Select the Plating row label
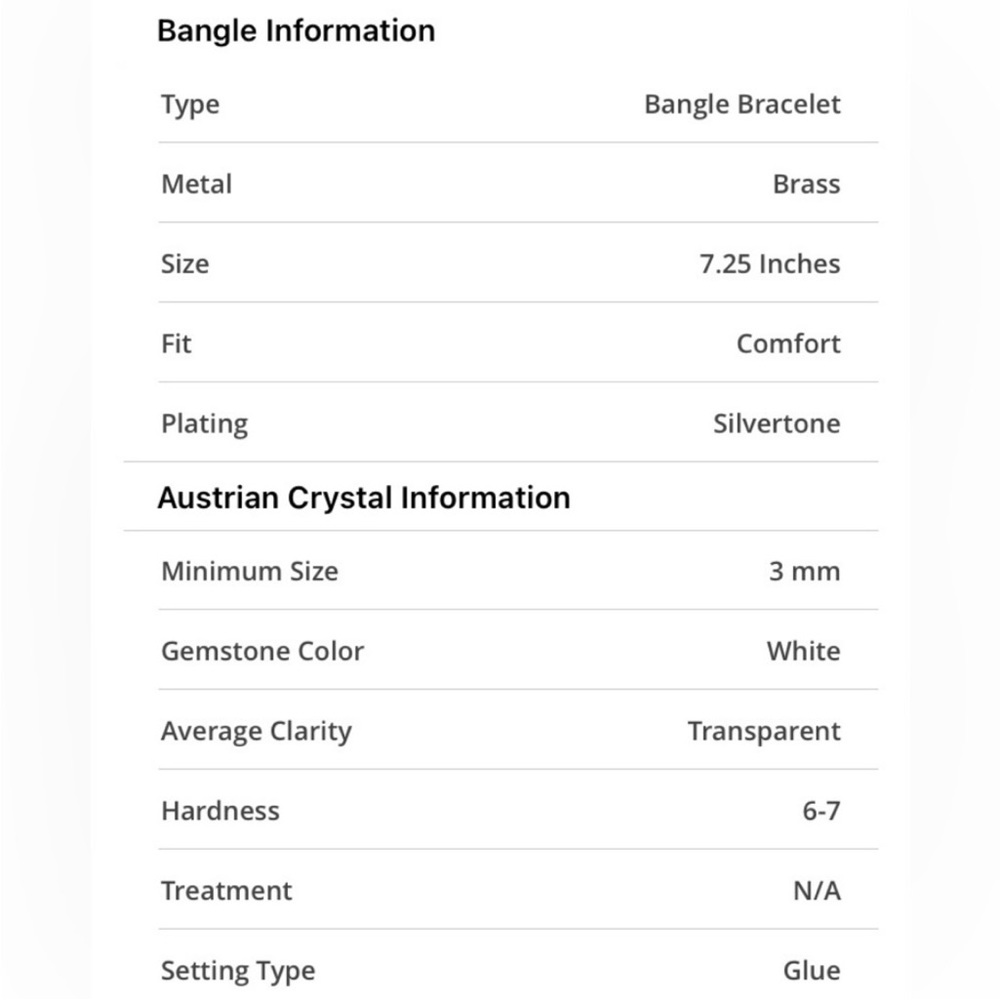 coord(205,424)
